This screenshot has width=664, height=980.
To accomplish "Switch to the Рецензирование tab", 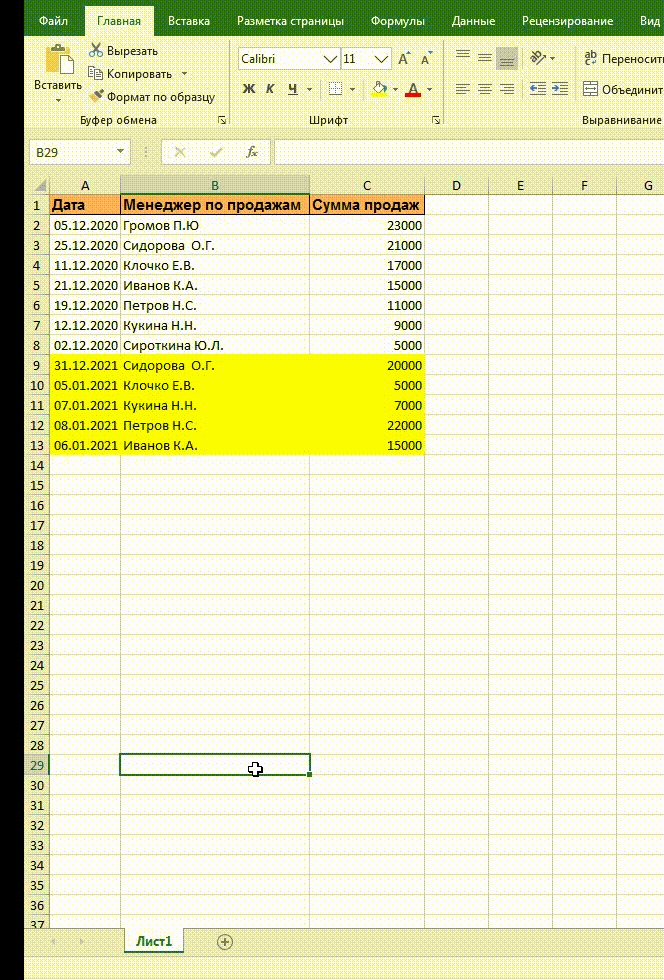I will pos(567,21).
